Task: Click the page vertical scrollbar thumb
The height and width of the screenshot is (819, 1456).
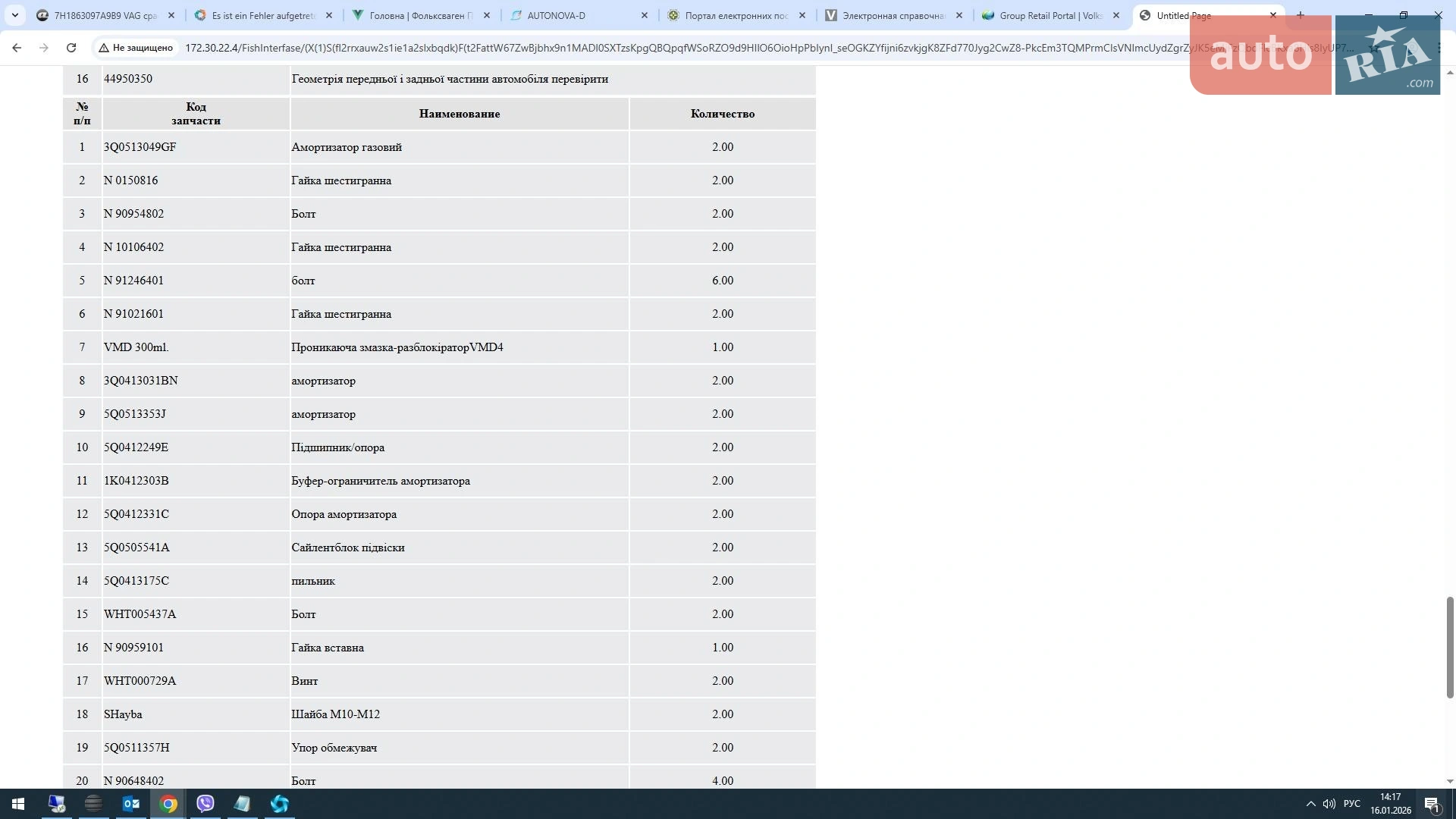Action: [x=1450, y=647]
